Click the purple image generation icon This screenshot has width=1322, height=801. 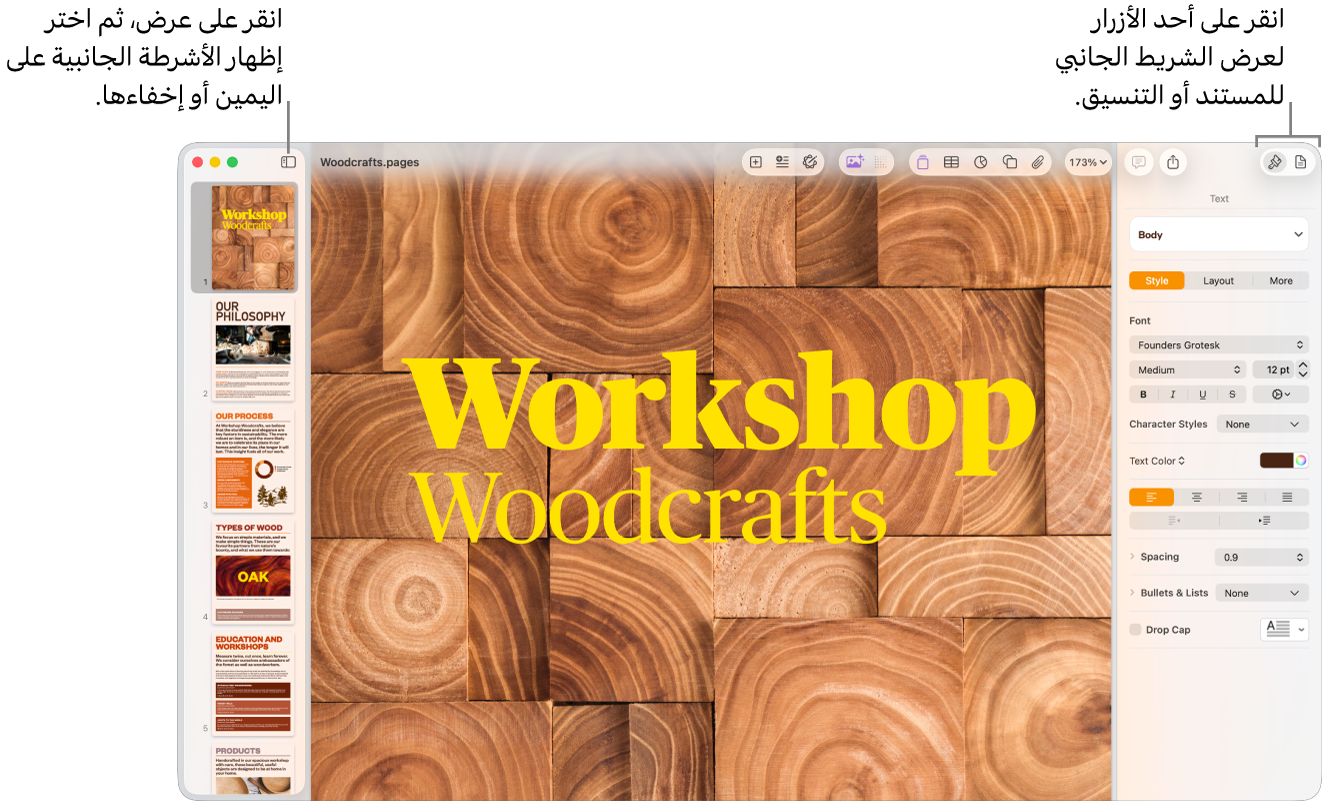(854, 162)
